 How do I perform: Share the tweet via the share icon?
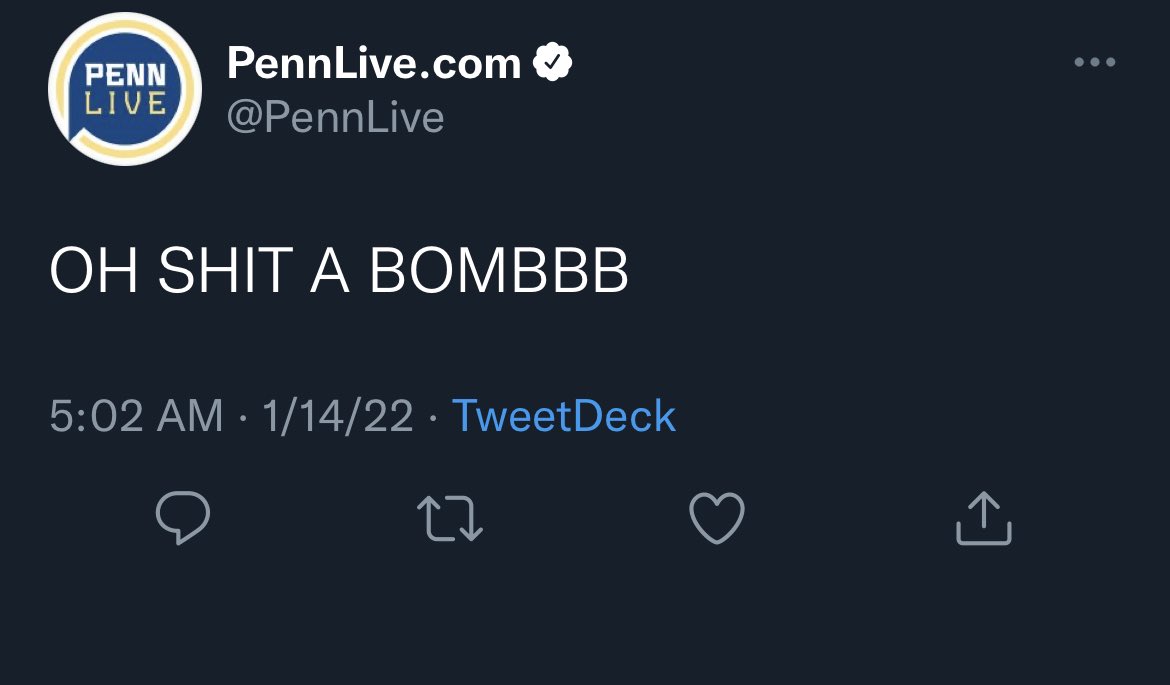click(984, 518)
